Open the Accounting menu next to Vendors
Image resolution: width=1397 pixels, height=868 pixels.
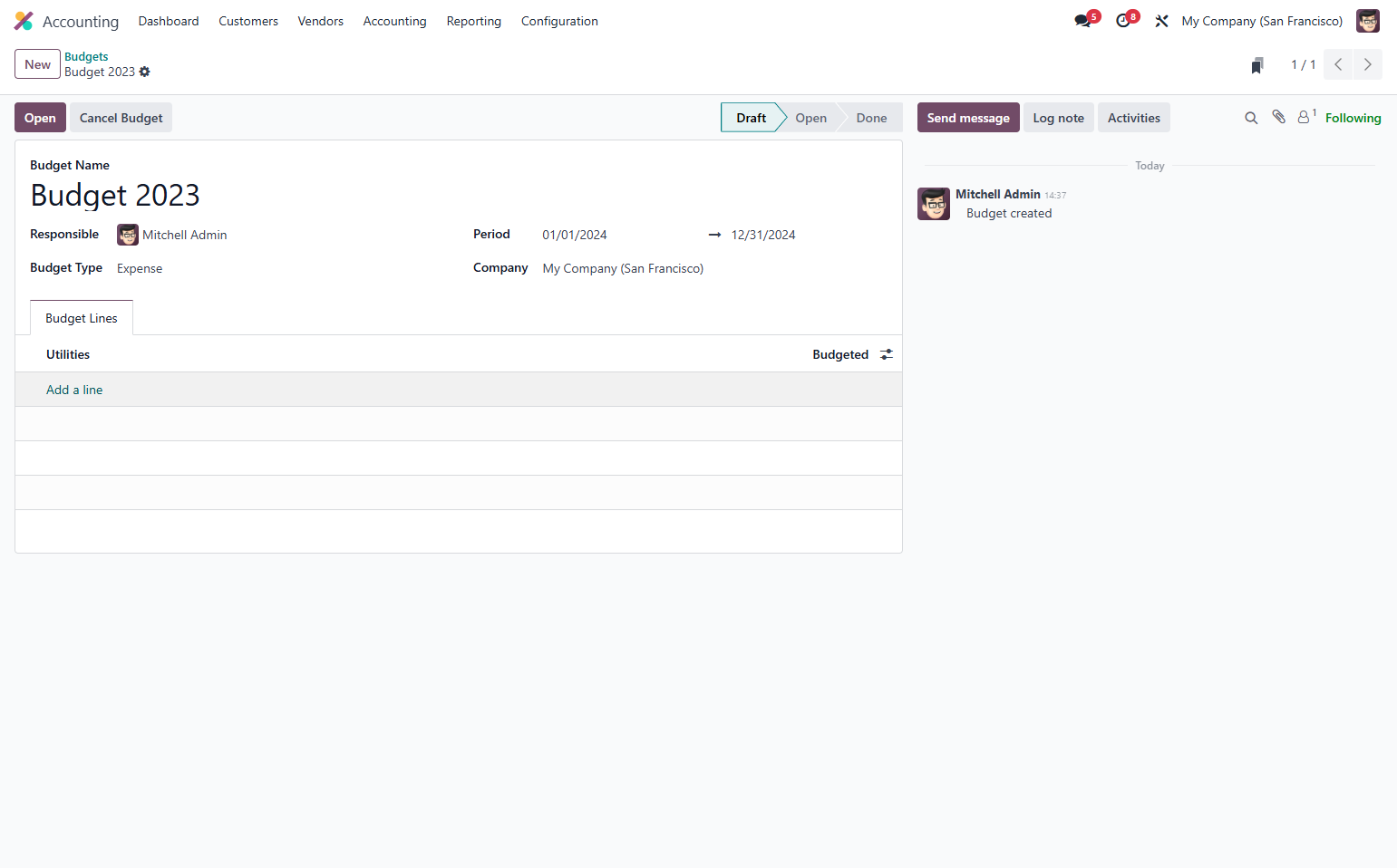[x=394, y=21]
